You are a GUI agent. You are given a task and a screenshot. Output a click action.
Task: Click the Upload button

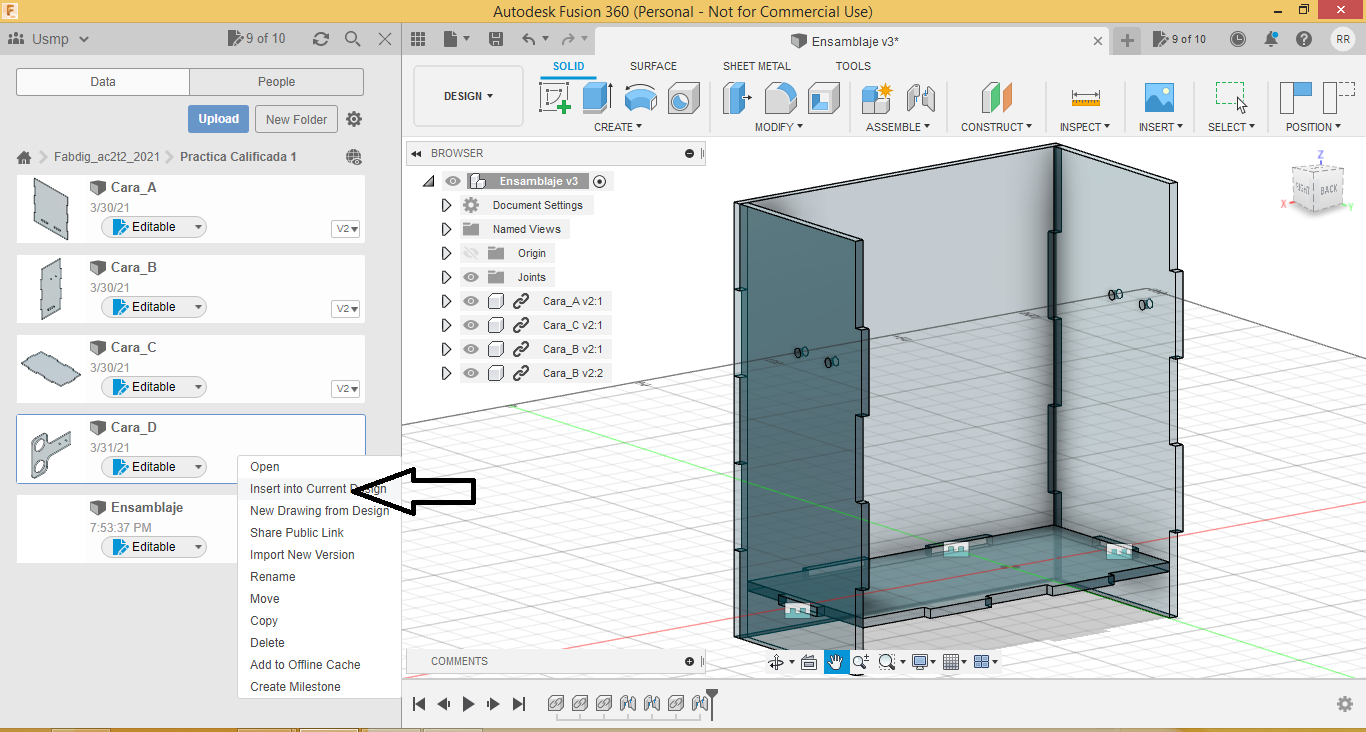click(x=218, y=119)
